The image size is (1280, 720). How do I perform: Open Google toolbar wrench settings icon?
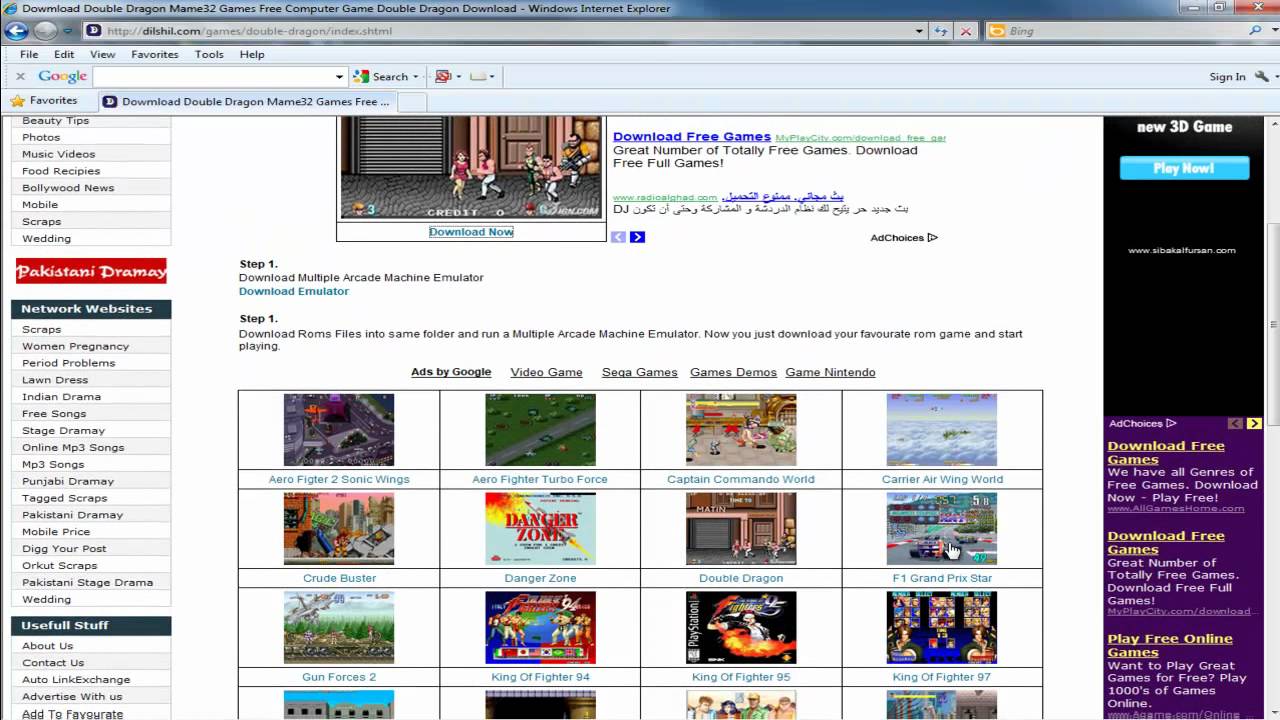coord(1260,76)
